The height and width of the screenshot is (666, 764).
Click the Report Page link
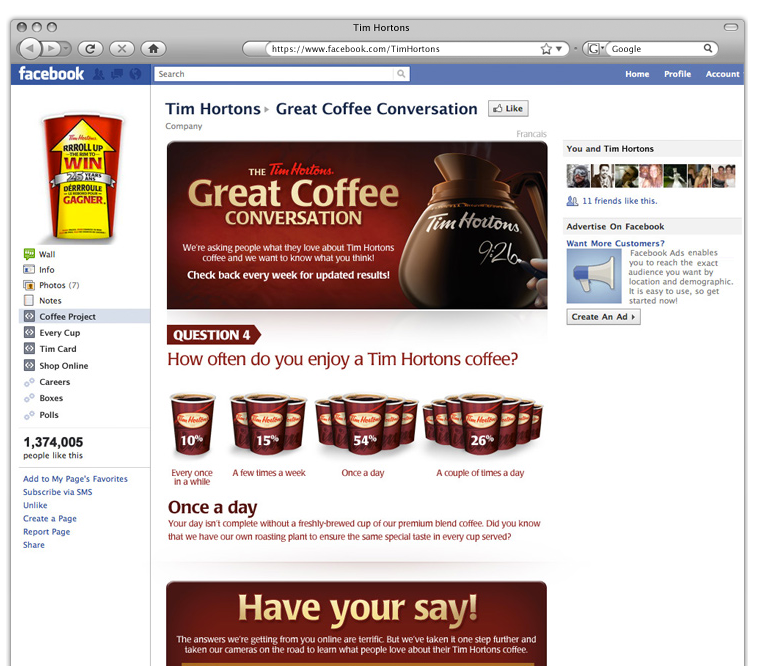(46, 532)
